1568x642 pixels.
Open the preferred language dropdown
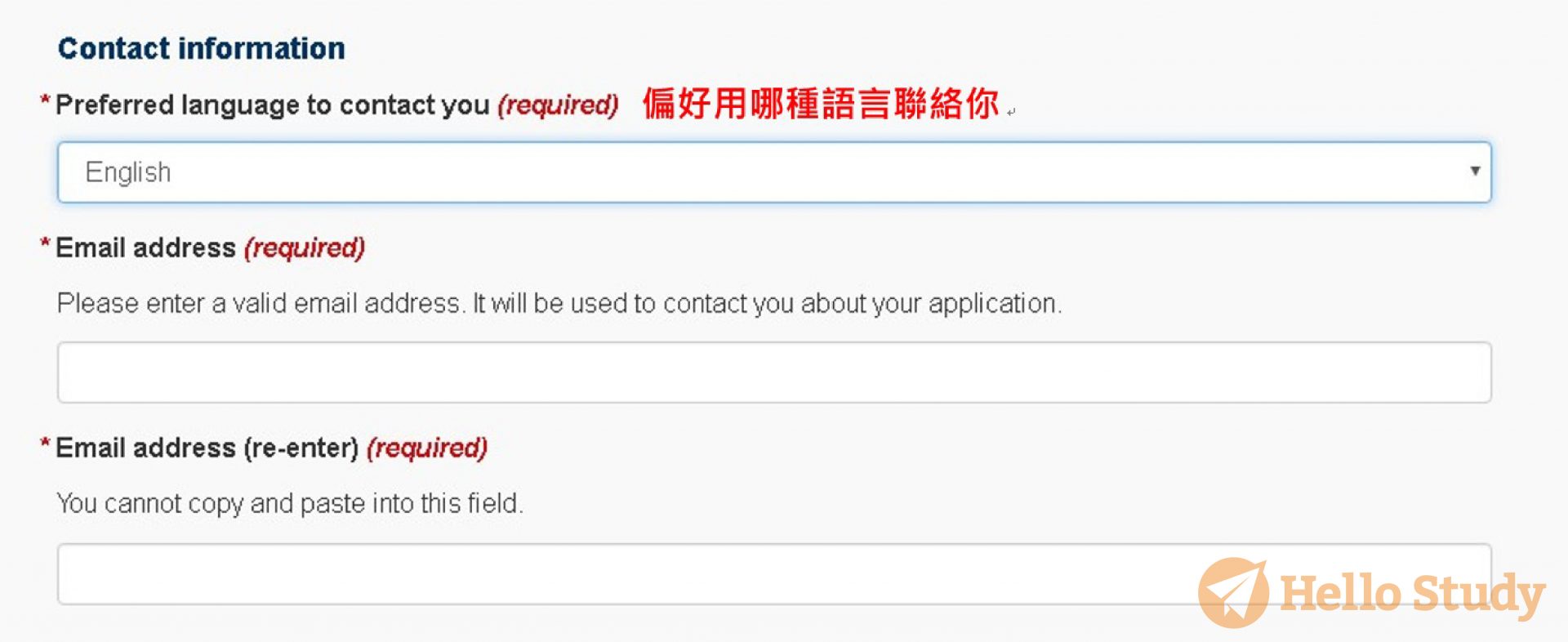tap(774, 172)
